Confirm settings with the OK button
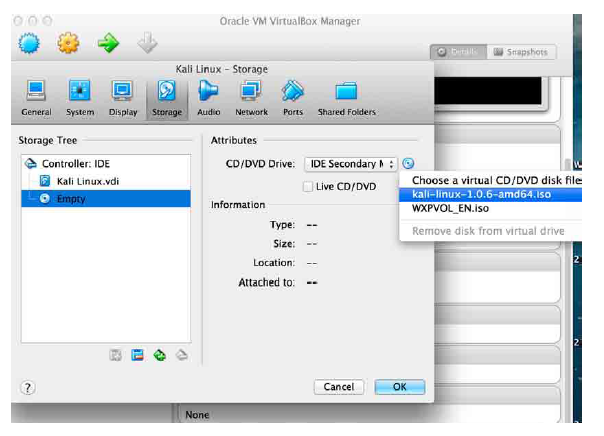Screen dimensions: 604x436 (400, 387)
